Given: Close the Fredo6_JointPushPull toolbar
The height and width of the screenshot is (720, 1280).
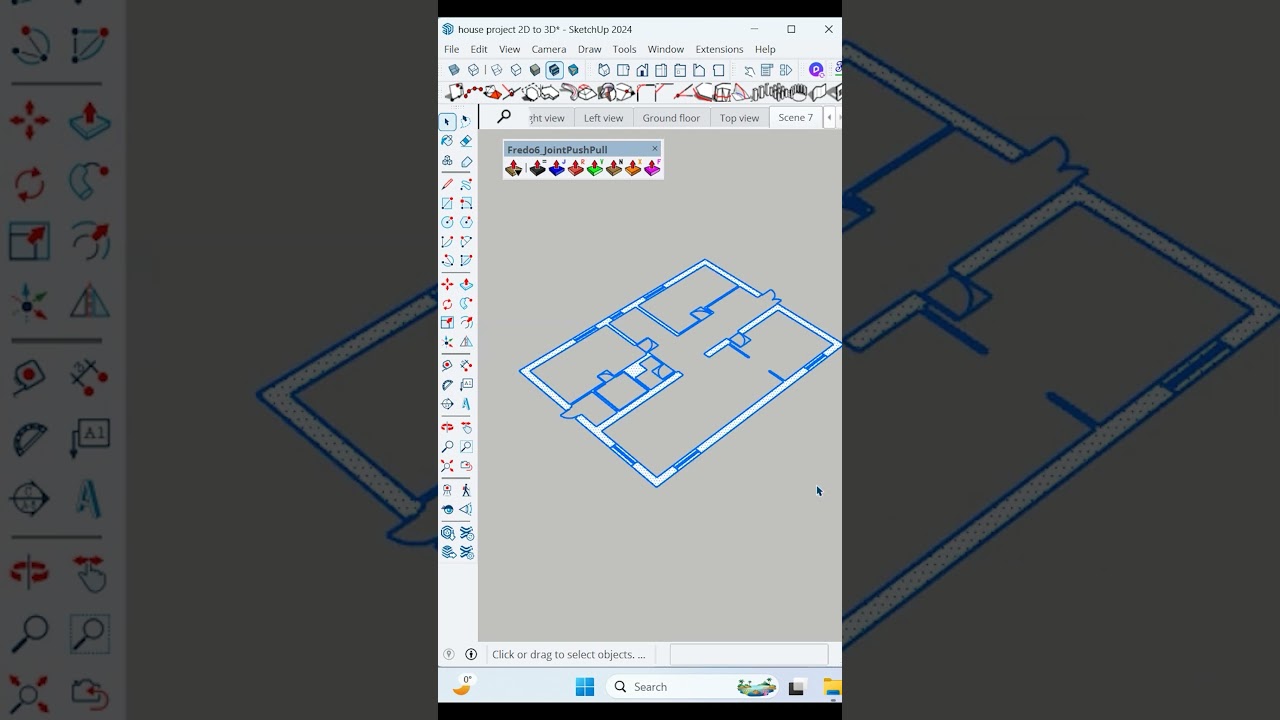Looking at the screenshot, I should (x=655, y=148).
